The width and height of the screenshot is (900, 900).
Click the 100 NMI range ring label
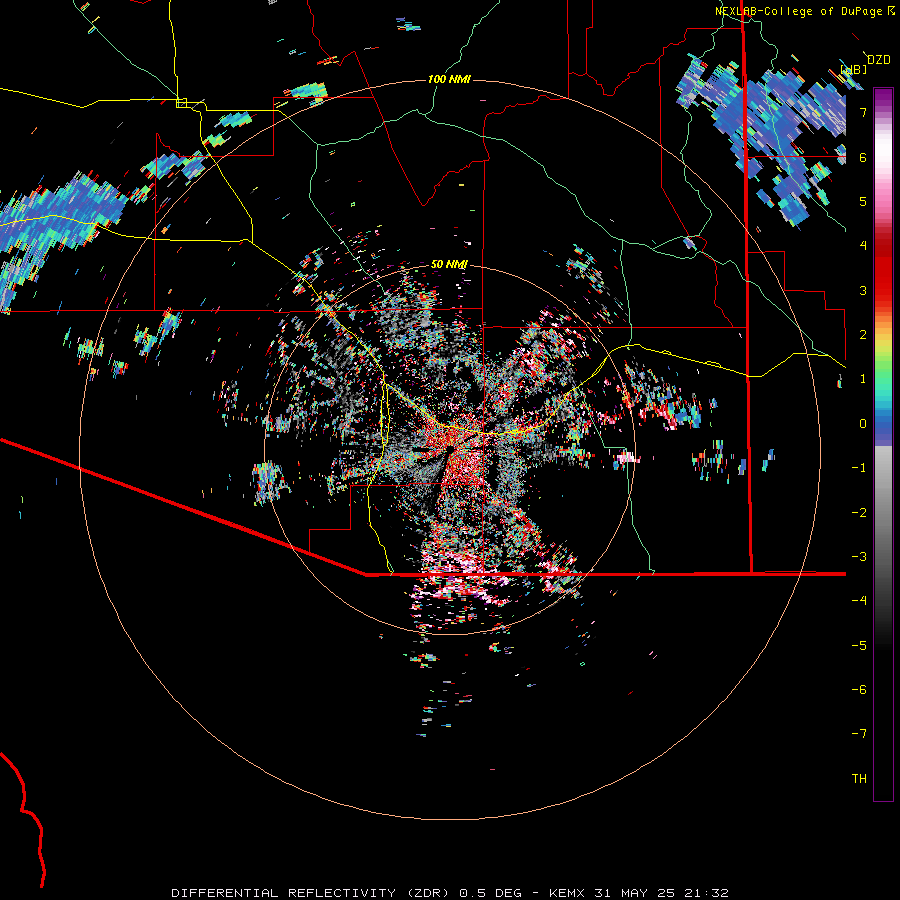pyautogui.click(x=449, y=79)
